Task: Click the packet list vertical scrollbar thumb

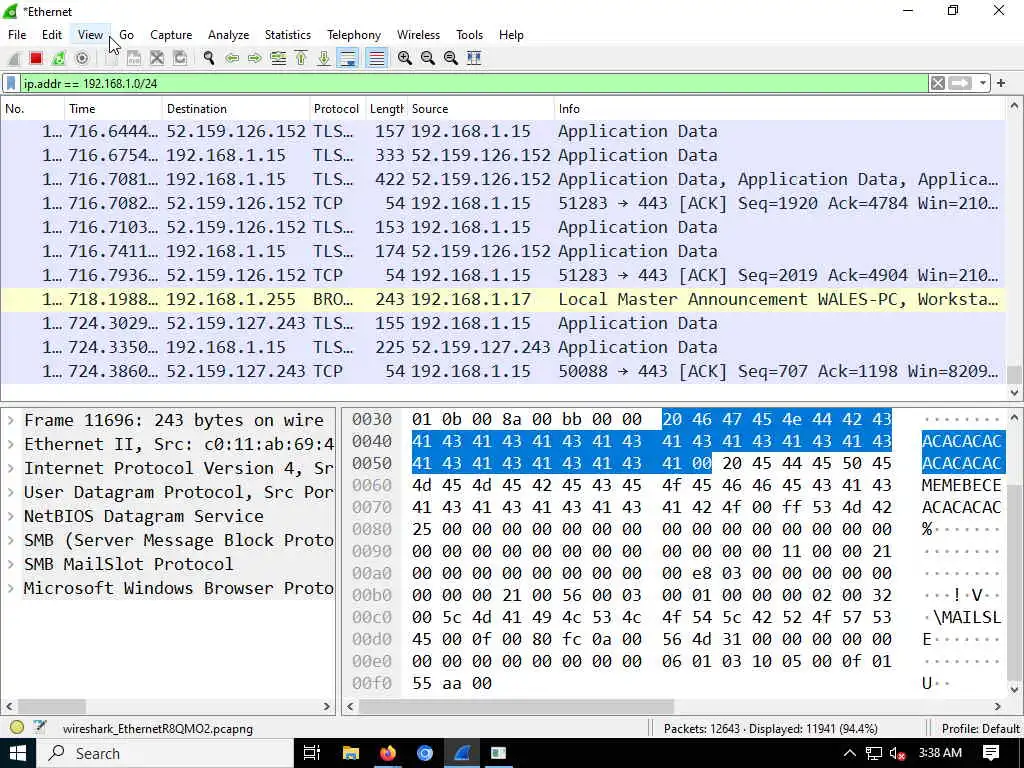Action: point(1014,374)
